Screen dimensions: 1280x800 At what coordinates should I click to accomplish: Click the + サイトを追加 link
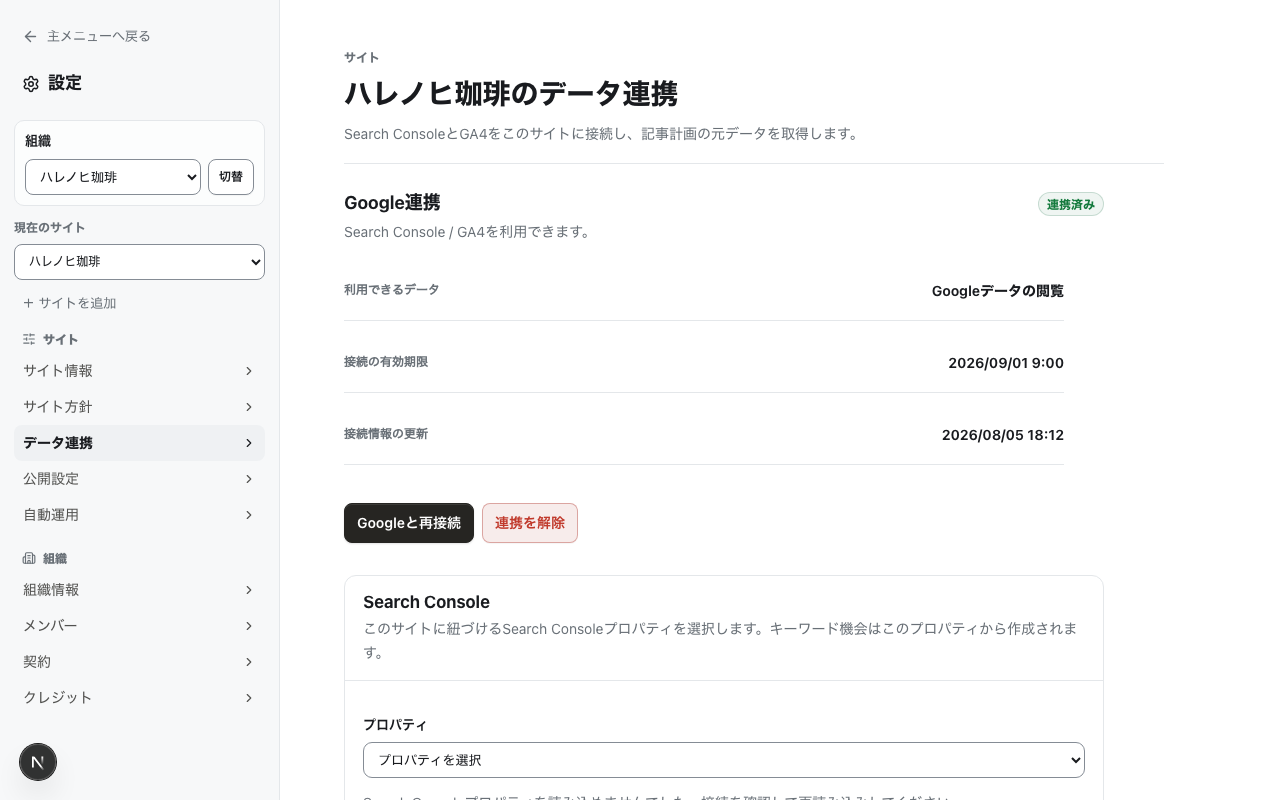70,303
